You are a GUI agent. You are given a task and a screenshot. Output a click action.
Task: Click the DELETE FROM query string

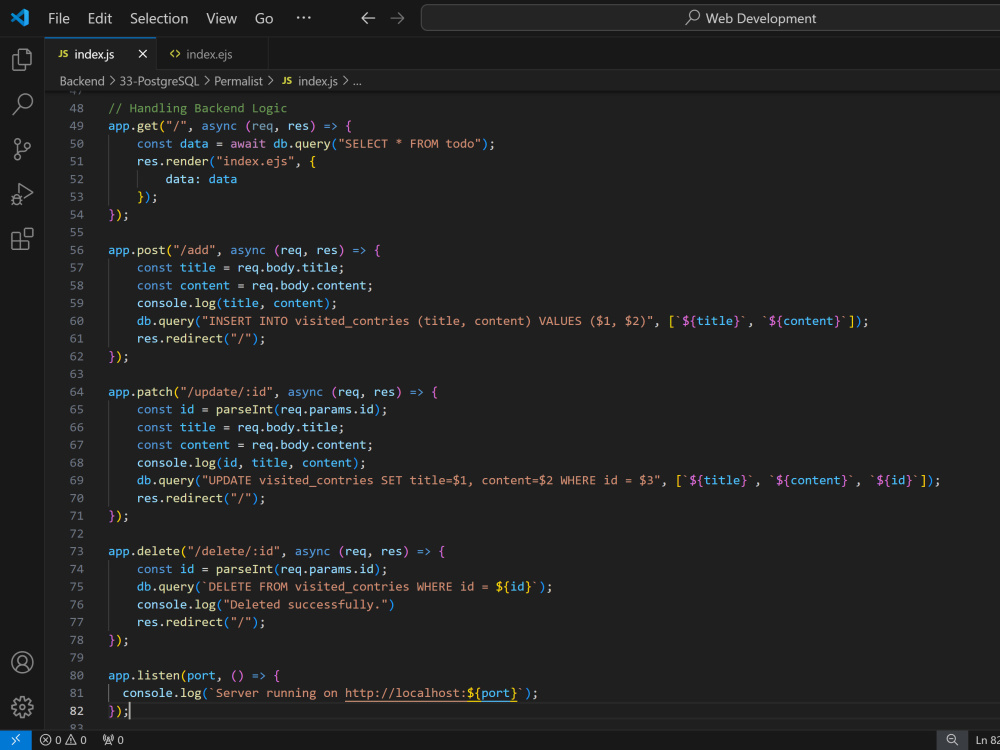click(371, 587)
